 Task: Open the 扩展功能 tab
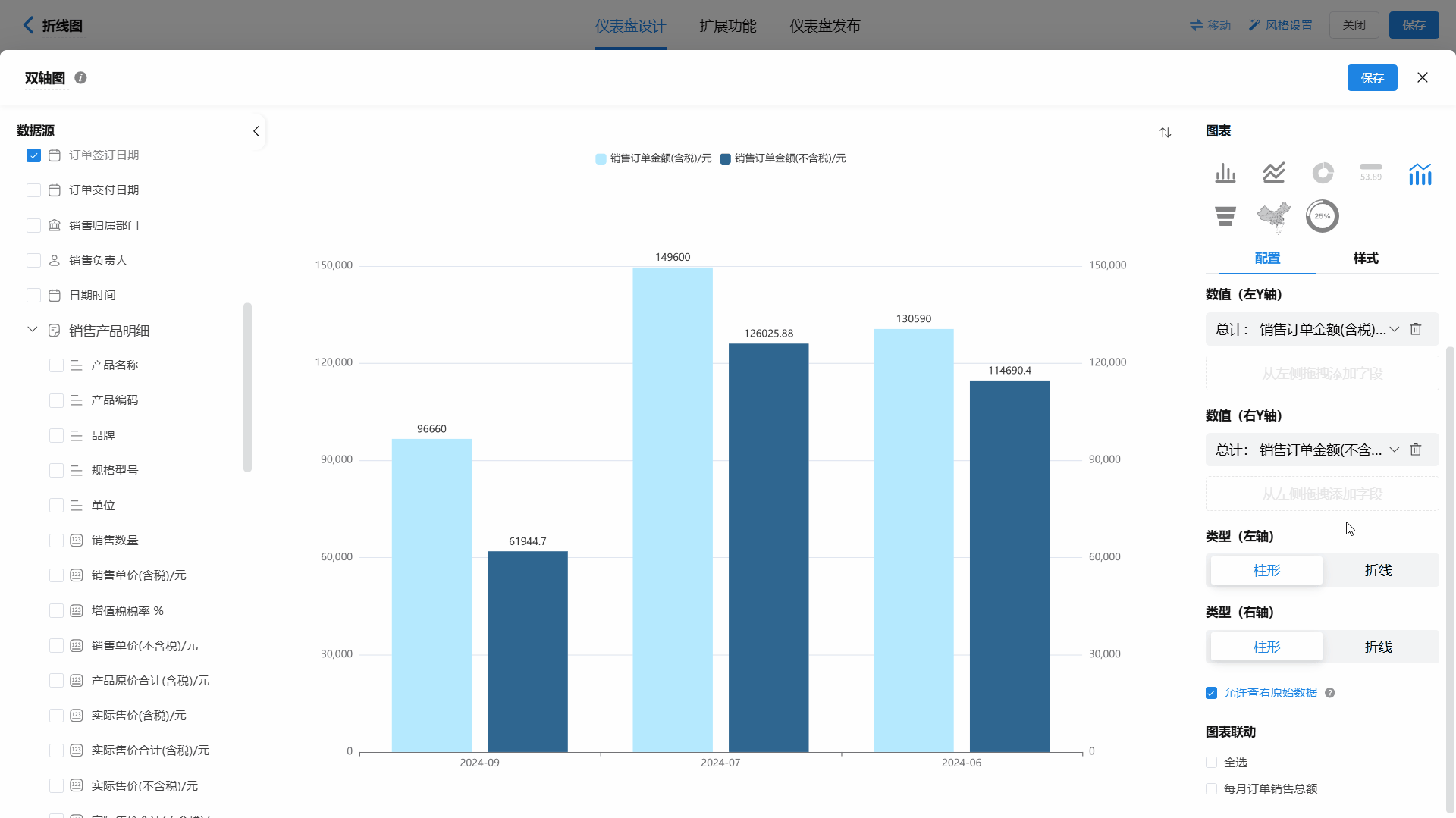[x=727, y=26]
